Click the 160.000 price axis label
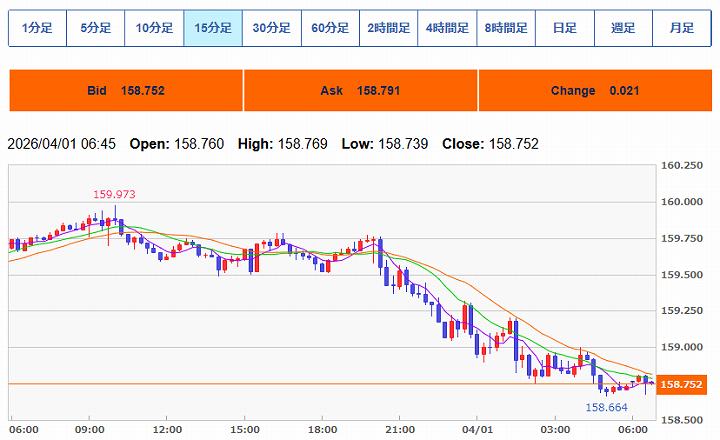Image resolution: width=720 pixels, height=440 pixels. point(685,201)
